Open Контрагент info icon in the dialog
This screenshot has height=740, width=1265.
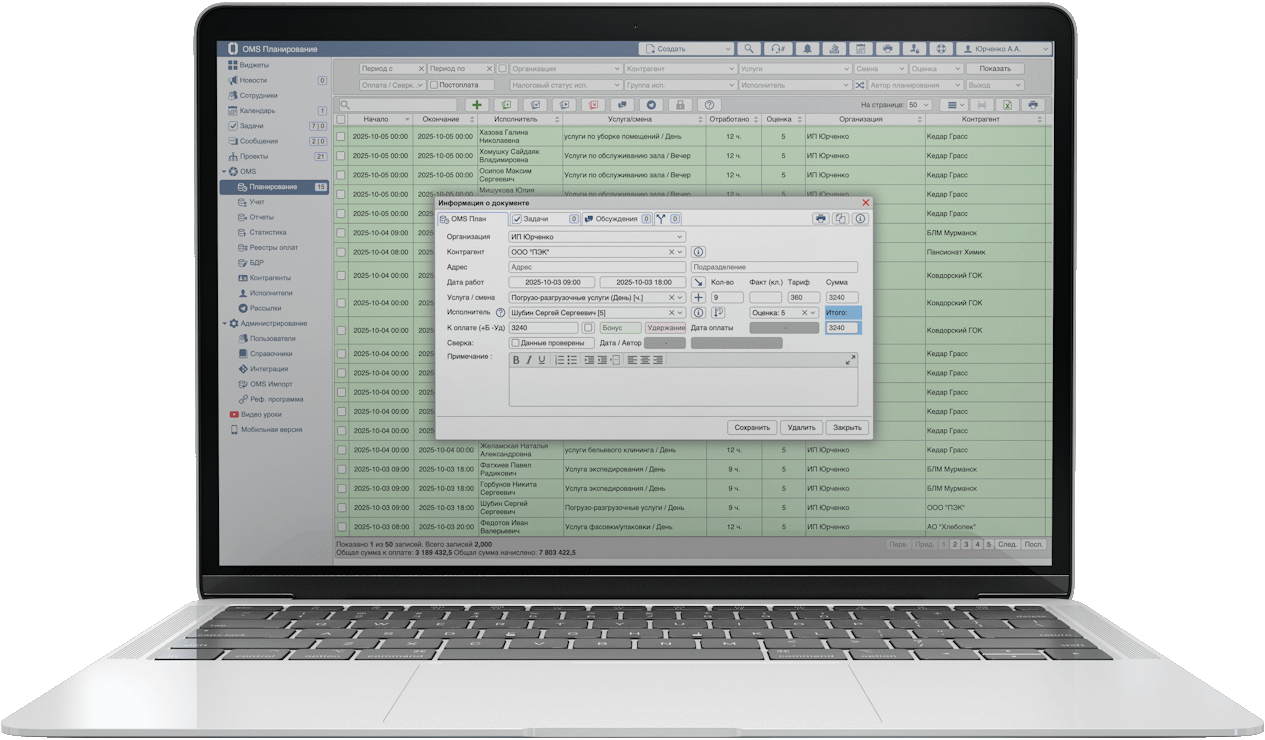point(699,252)
